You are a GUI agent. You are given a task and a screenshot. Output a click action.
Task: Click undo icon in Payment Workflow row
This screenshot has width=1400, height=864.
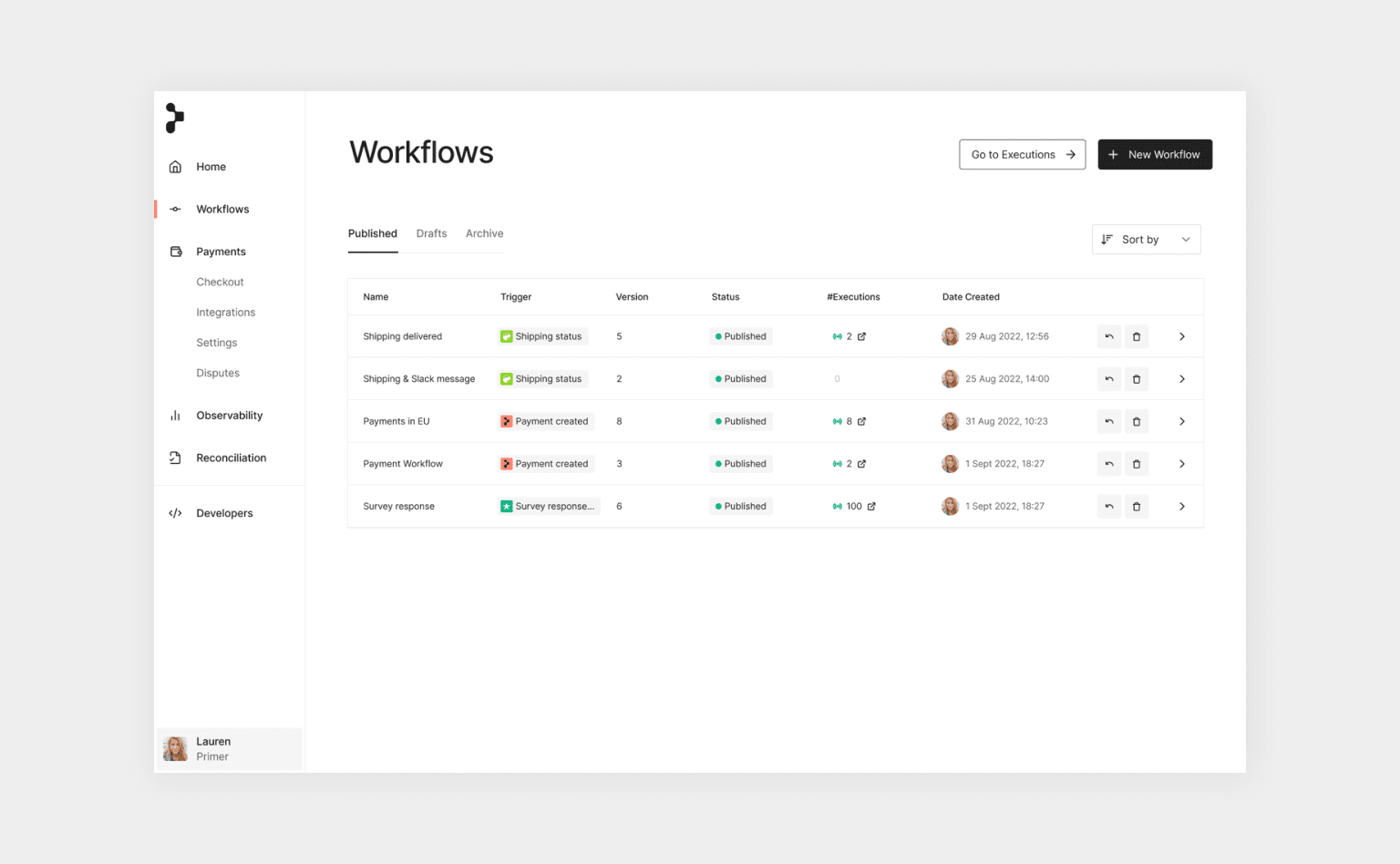(x=1109, y=464)
